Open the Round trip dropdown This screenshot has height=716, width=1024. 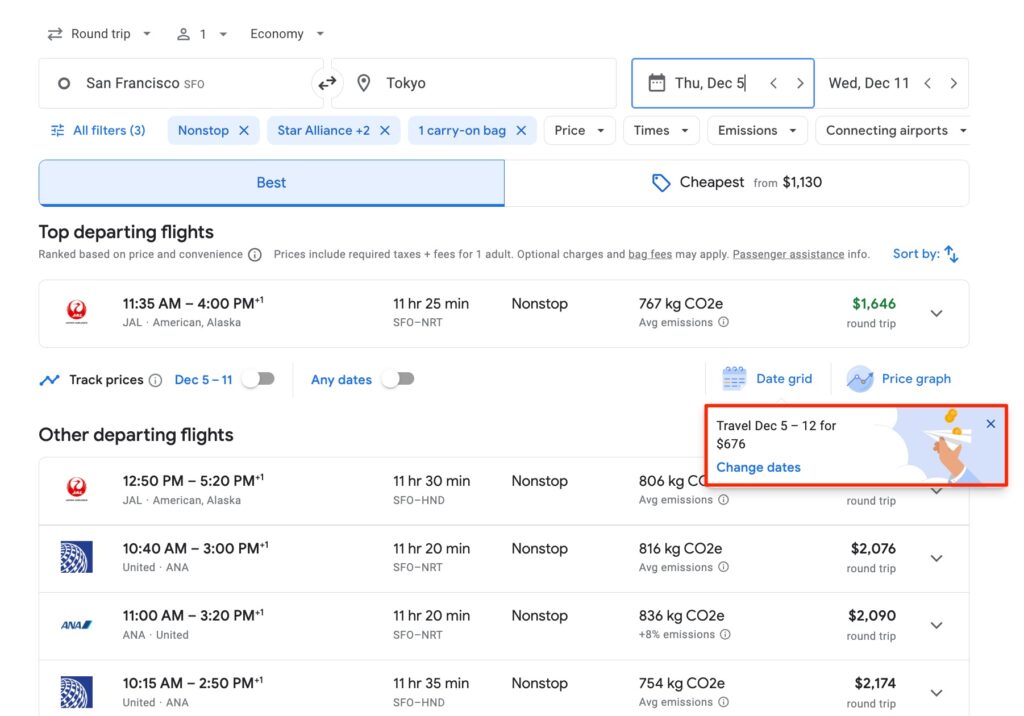97,33
